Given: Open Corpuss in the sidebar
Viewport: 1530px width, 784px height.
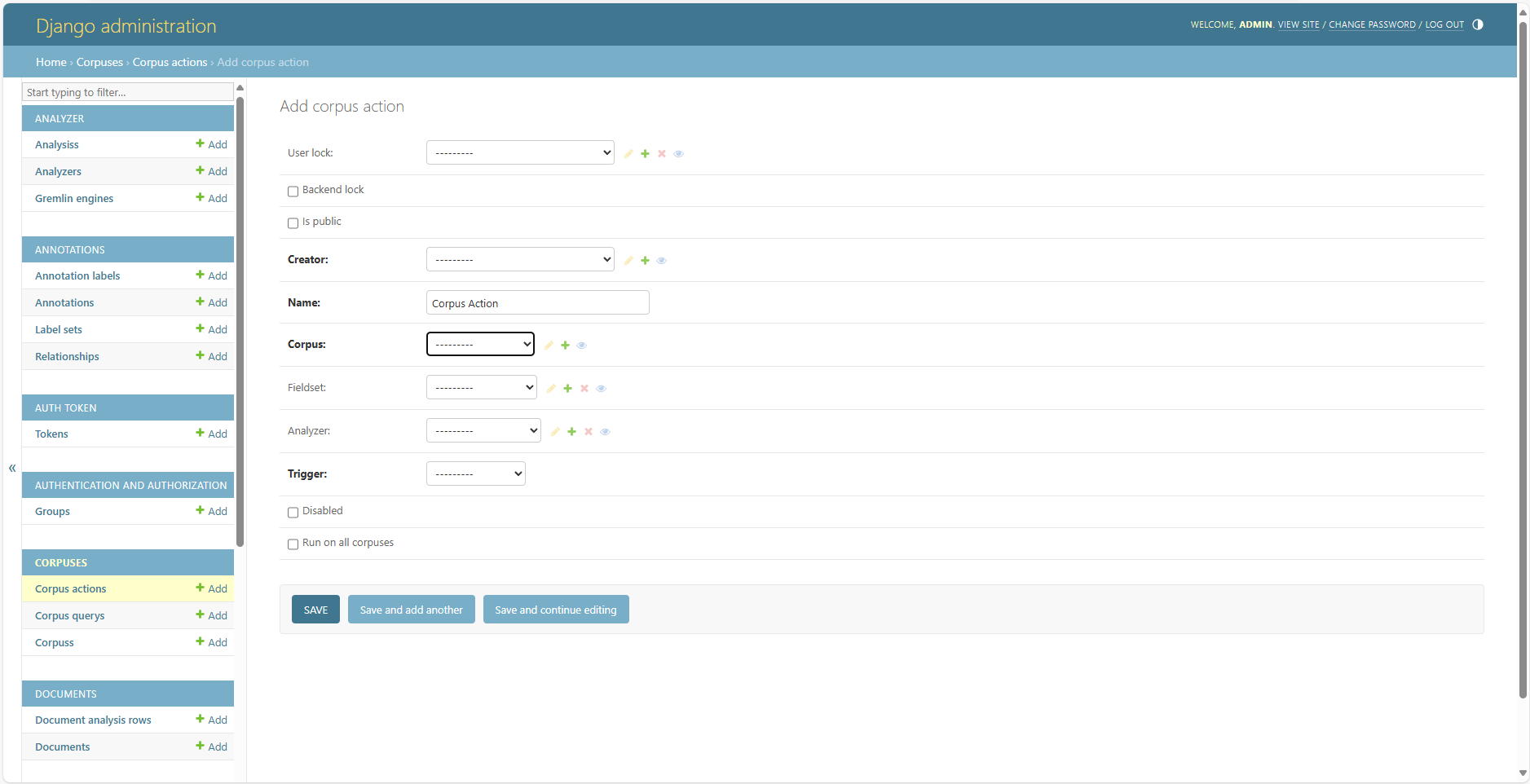Looking at the screenshot, I should [55, 642].
